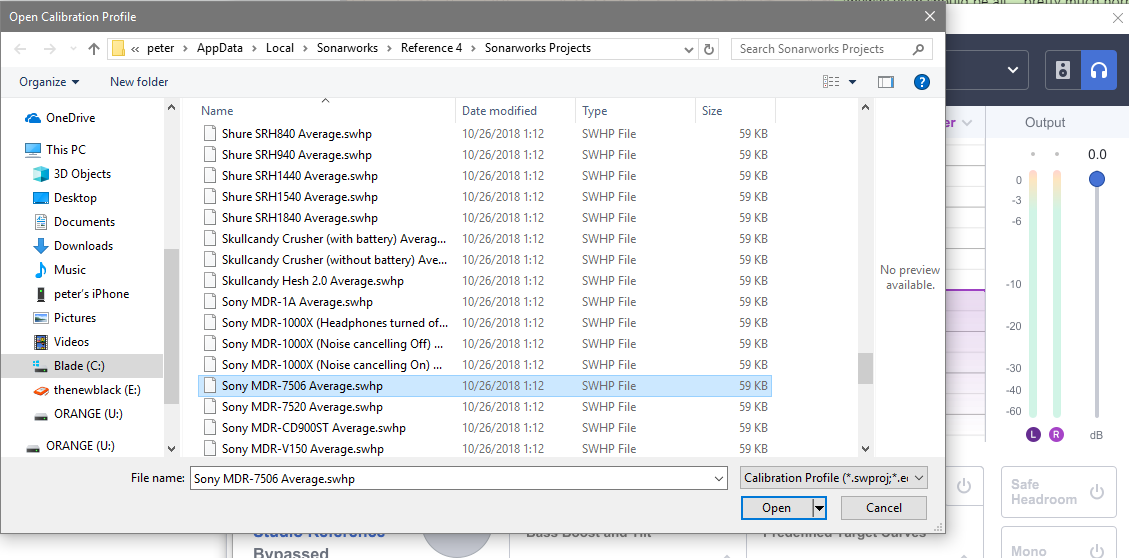Image resolution: width=1129 pixels, height=558 pixels.
Task: Open OneDrive in the navigation pane
Action: point(70,118)
